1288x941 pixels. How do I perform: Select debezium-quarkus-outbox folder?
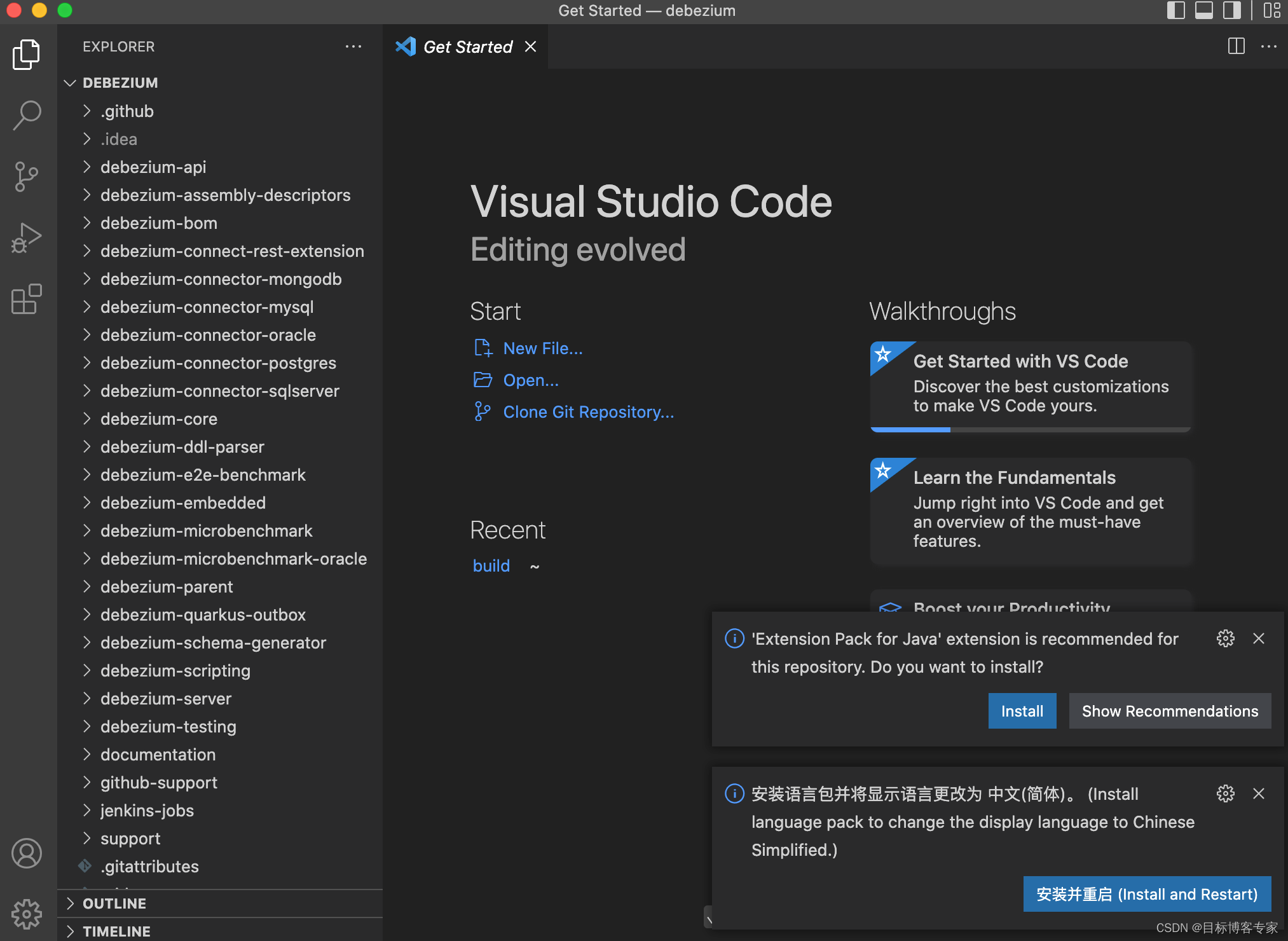220,614
